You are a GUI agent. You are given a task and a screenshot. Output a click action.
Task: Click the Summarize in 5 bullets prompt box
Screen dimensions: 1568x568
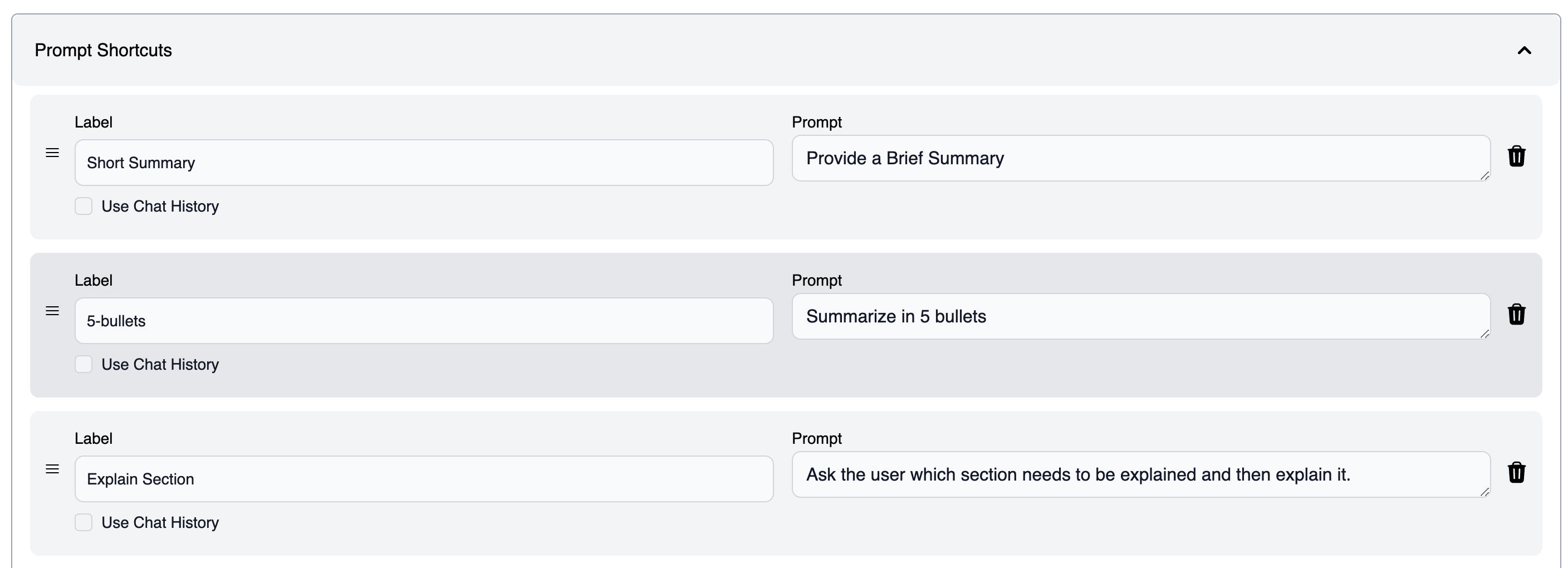pos(1141,316)
